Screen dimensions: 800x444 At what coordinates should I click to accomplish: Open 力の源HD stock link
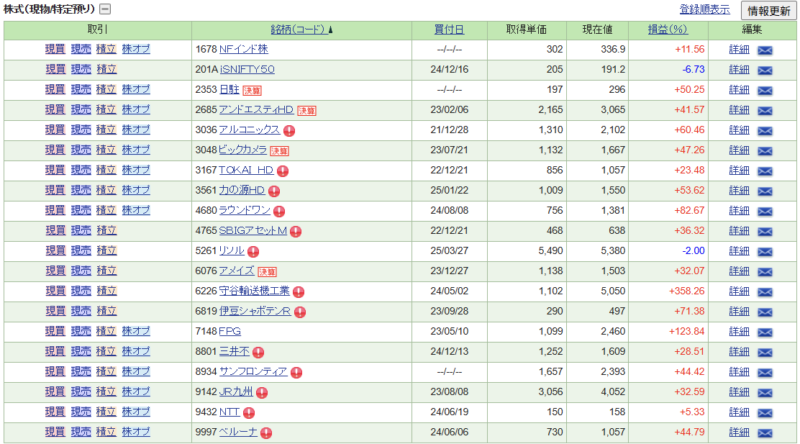pos(242,190)
